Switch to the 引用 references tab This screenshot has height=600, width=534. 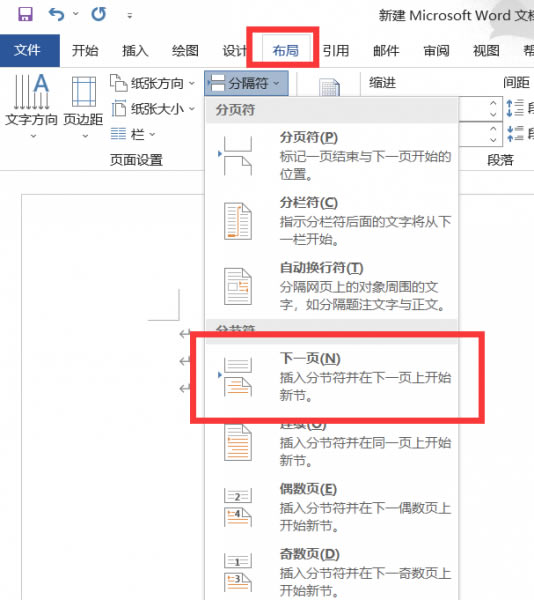click(336, 50)
